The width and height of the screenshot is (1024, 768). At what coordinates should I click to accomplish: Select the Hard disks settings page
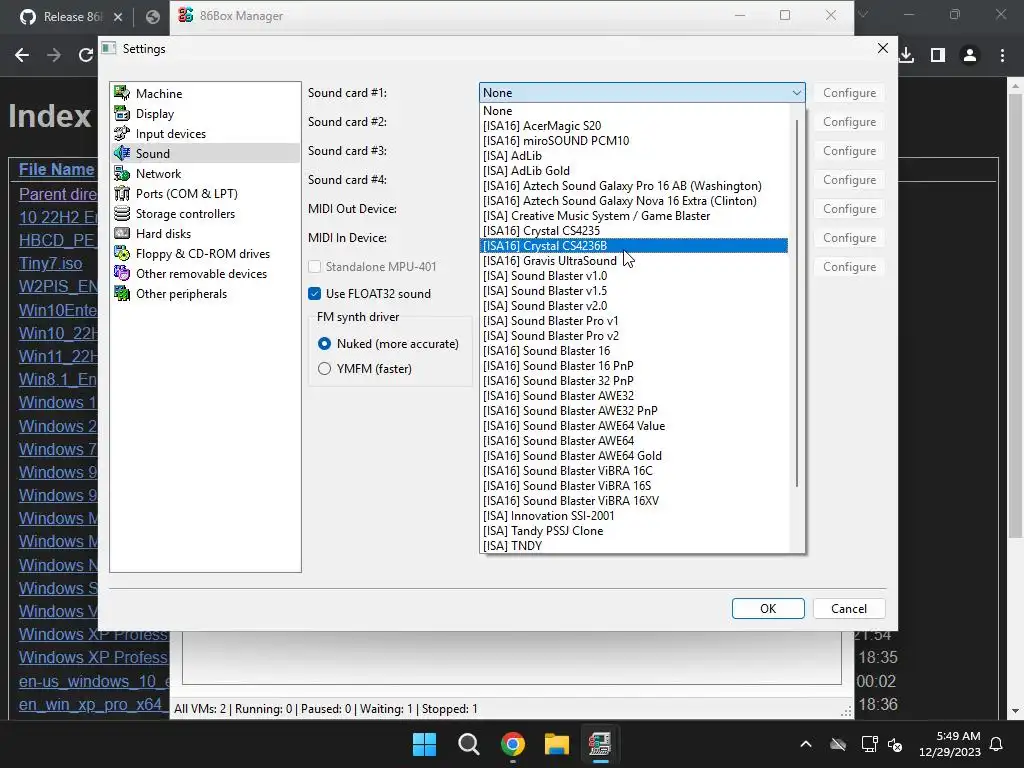pos(163,234)
